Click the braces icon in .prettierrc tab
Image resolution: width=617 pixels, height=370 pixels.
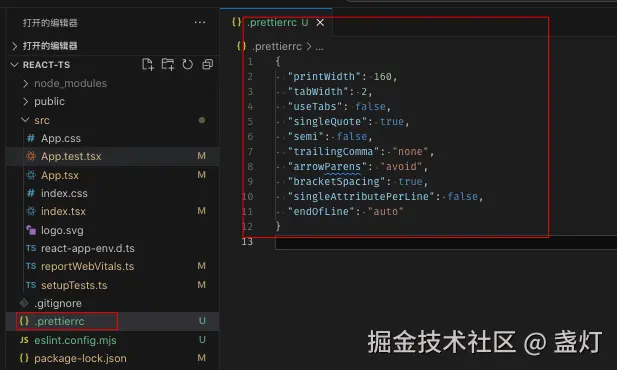point(236,22)
